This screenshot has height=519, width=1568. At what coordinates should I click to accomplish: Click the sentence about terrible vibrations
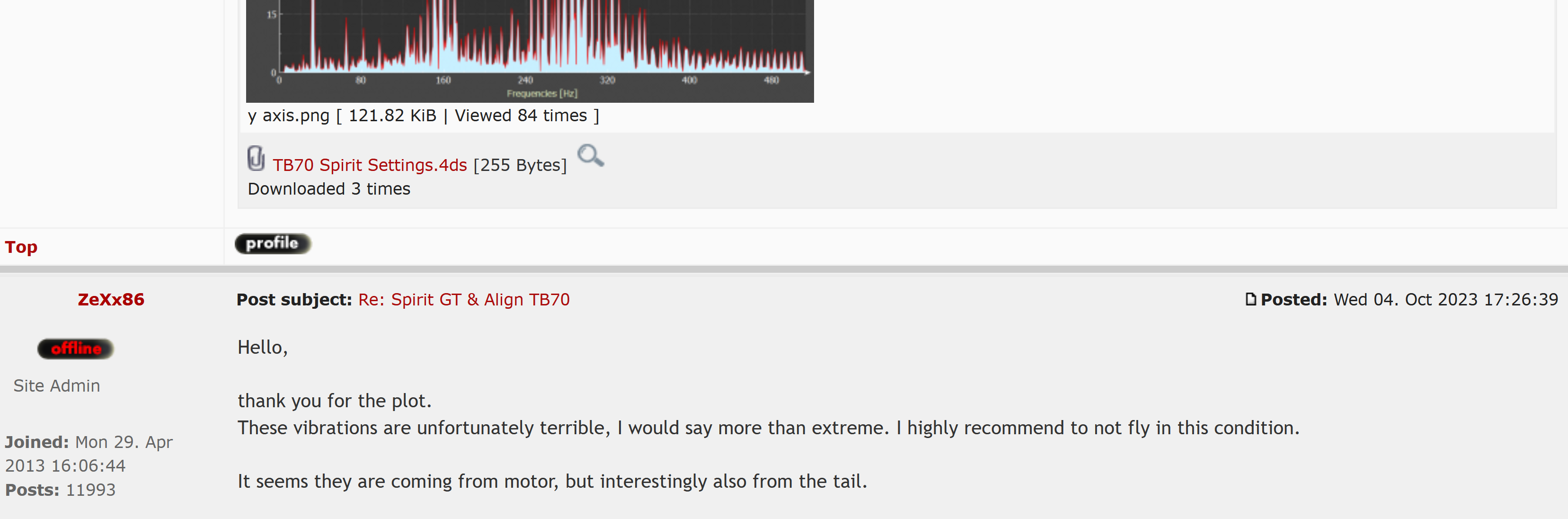768,428
